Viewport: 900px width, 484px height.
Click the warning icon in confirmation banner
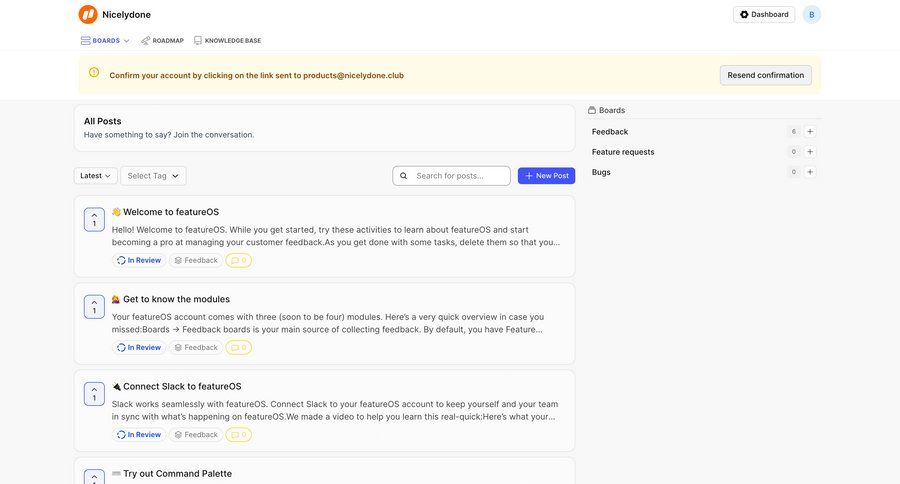[x=94, y=72]
